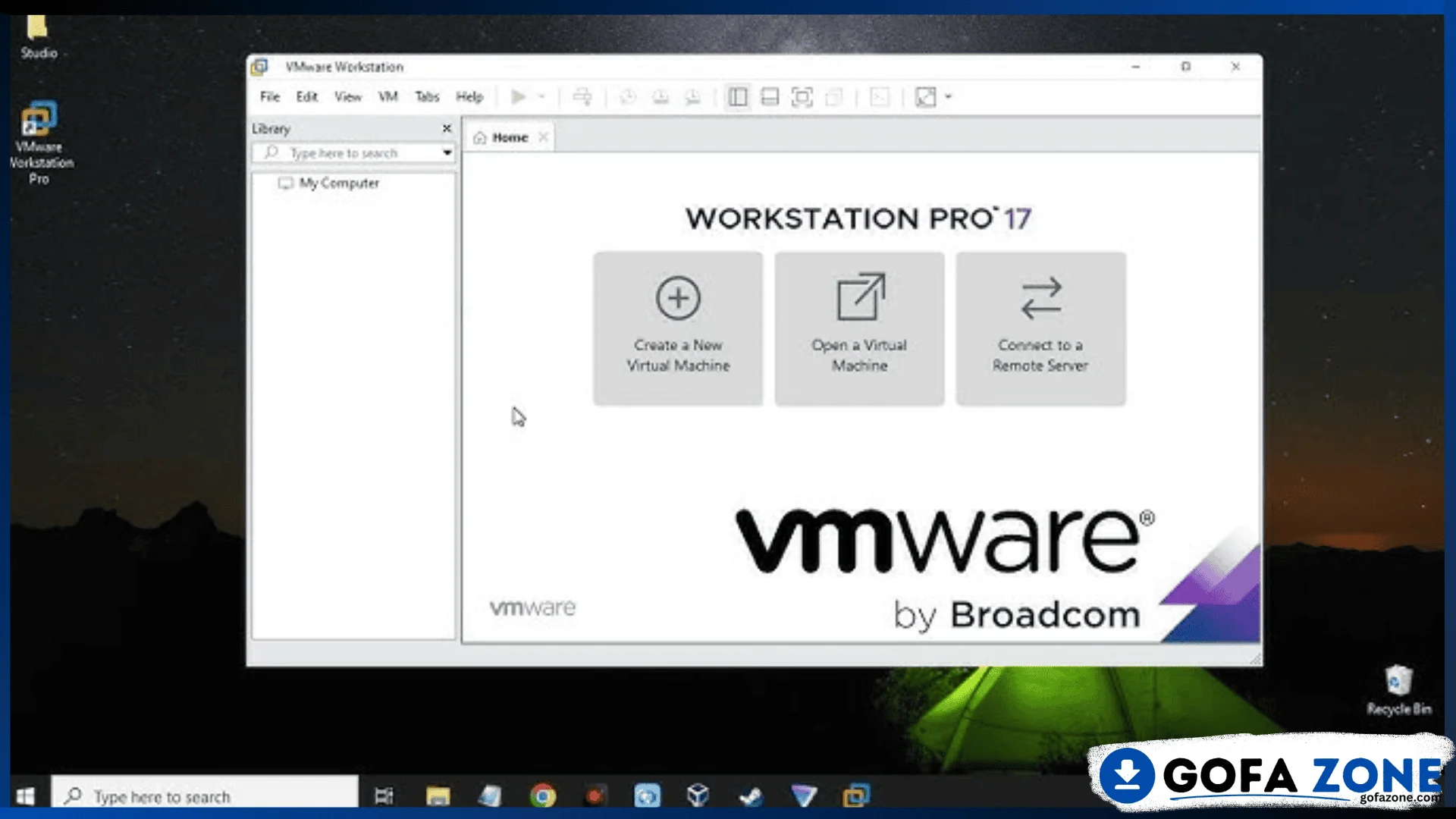Open Google Chrome from the taskbar
Viewport: 1456px width, 819px height.
[x=542, y=795]
